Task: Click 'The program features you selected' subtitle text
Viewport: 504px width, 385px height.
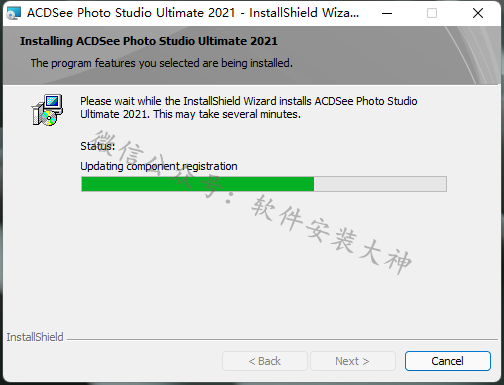Action: pyautogui.click(x=162, y=63)
